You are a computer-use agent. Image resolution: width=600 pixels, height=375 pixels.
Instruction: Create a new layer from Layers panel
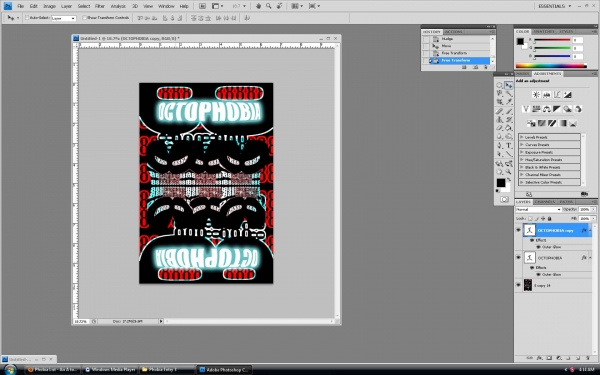pyautogui.click(x=578, y=358)
